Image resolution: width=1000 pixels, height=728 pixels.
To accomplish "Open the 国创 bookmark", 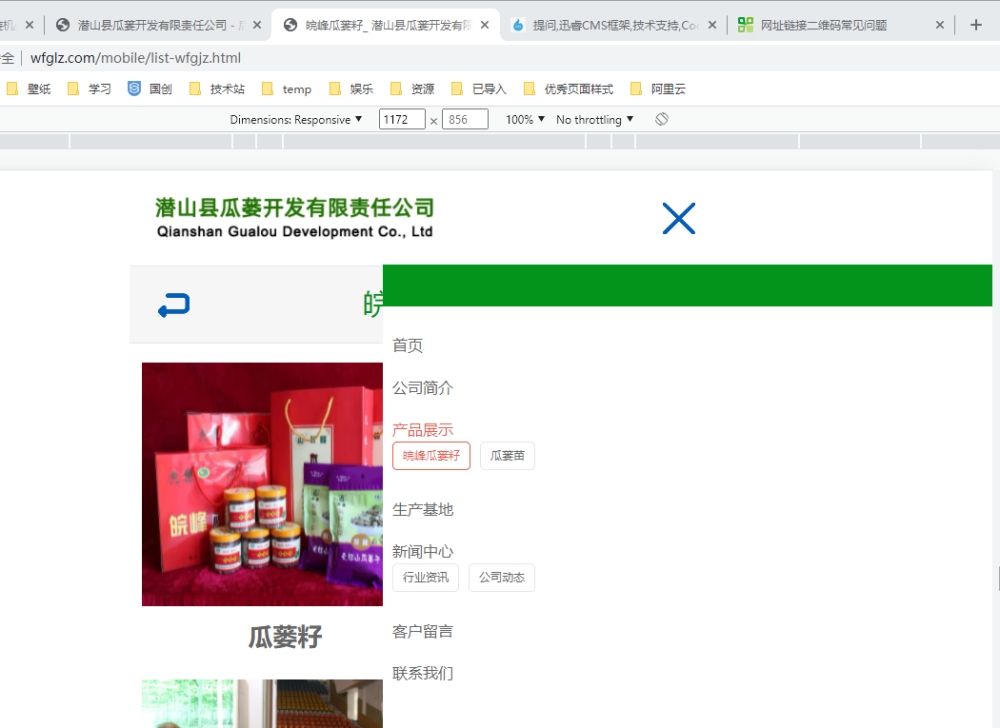I will pyautogui.click(x=150, y=89).
